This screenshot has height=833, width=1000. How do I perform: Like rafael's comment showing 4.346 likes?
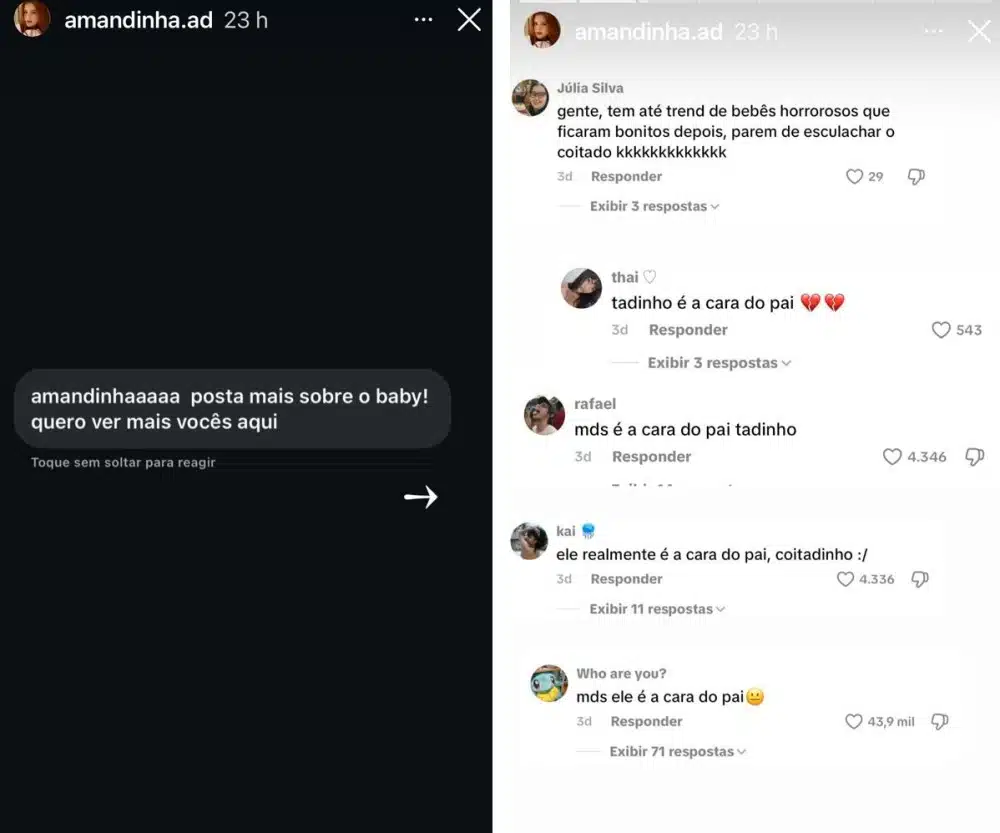pos(892,457)
